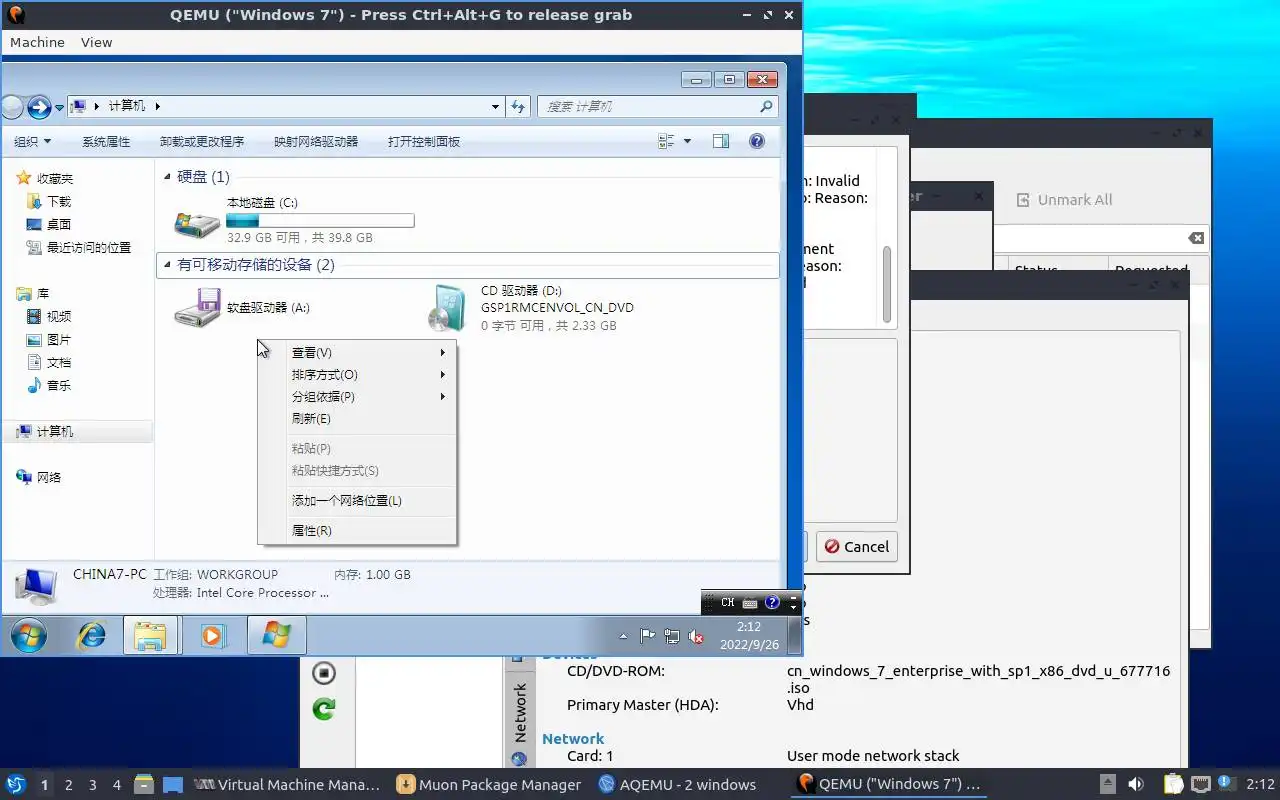Click the Windows 7 Start orb
Viewport: 1280px width, 800px height.
pos(29,635)
